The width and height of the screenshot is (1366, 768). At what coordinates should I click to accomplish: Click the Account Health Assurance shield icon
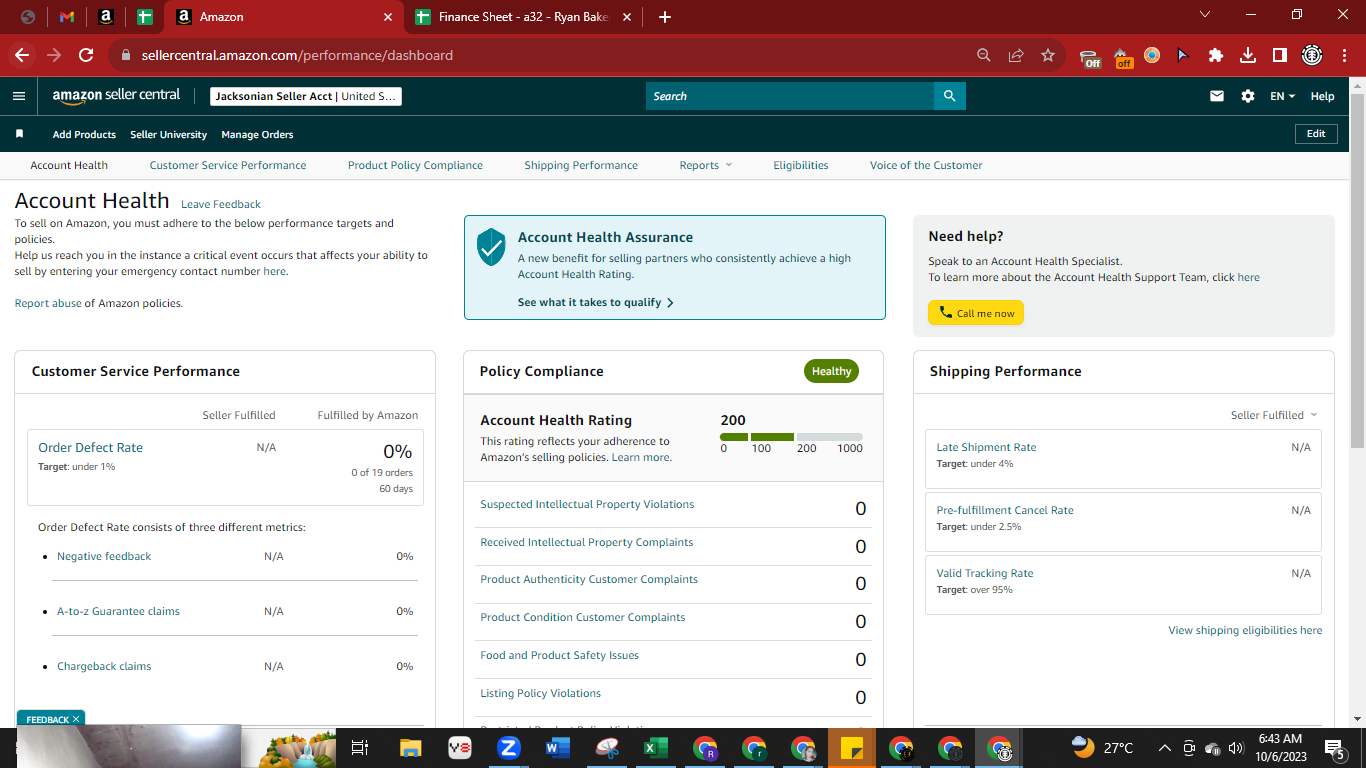(491, 246)
